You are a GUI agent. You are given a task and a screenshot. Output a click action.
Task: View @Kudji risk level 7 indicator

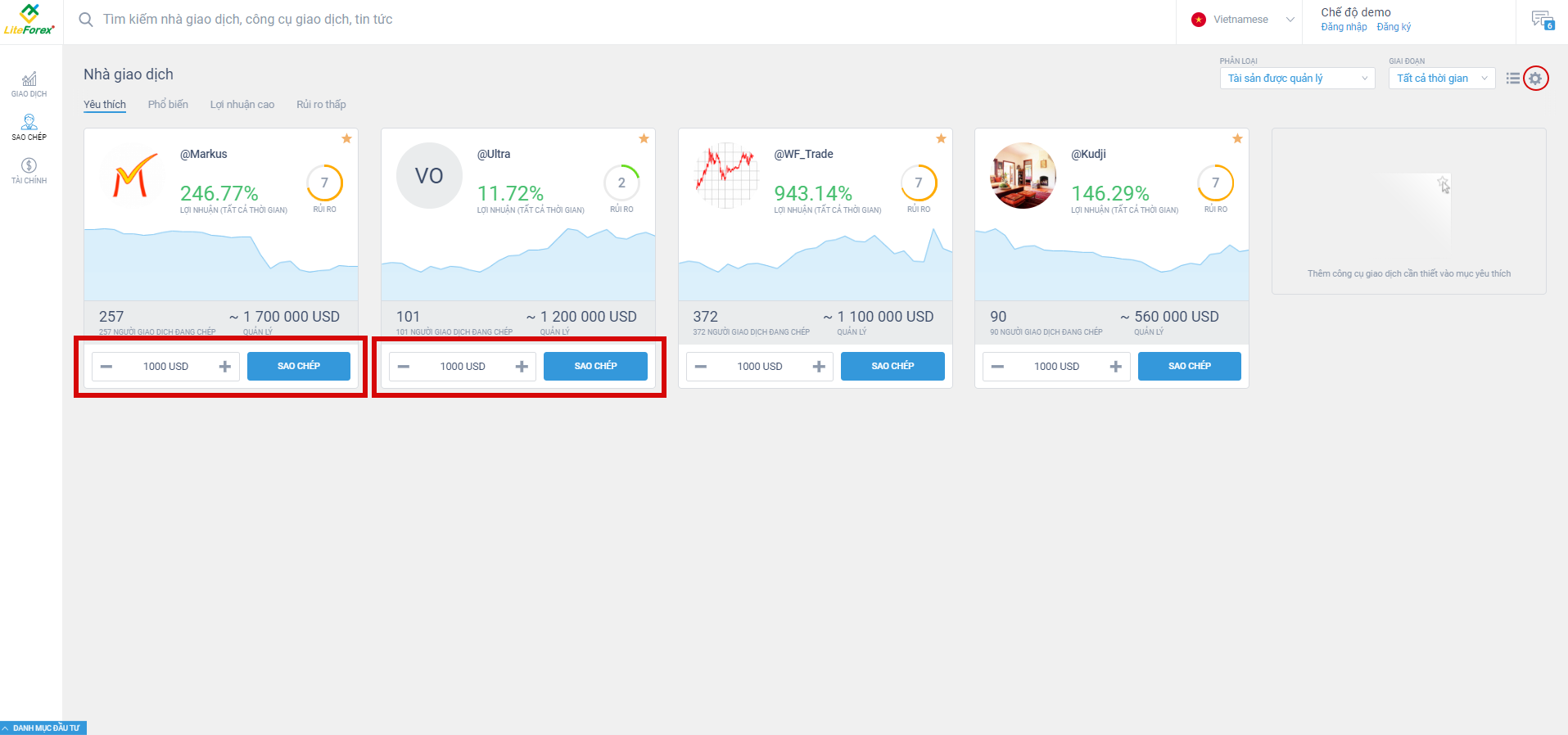coord(1216,183)
